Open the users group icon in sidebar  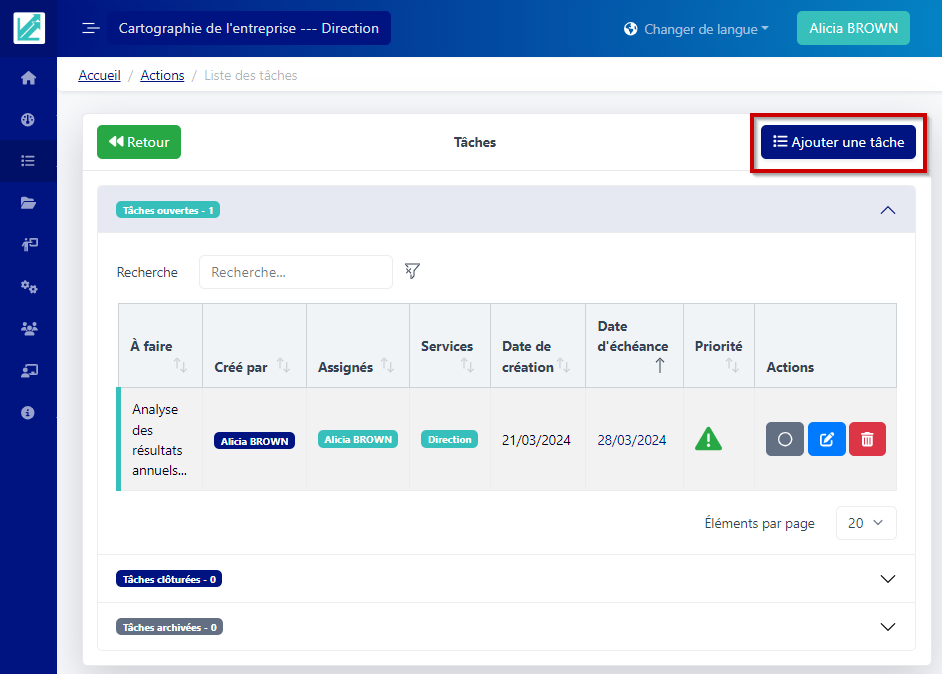tap(28, 328)
